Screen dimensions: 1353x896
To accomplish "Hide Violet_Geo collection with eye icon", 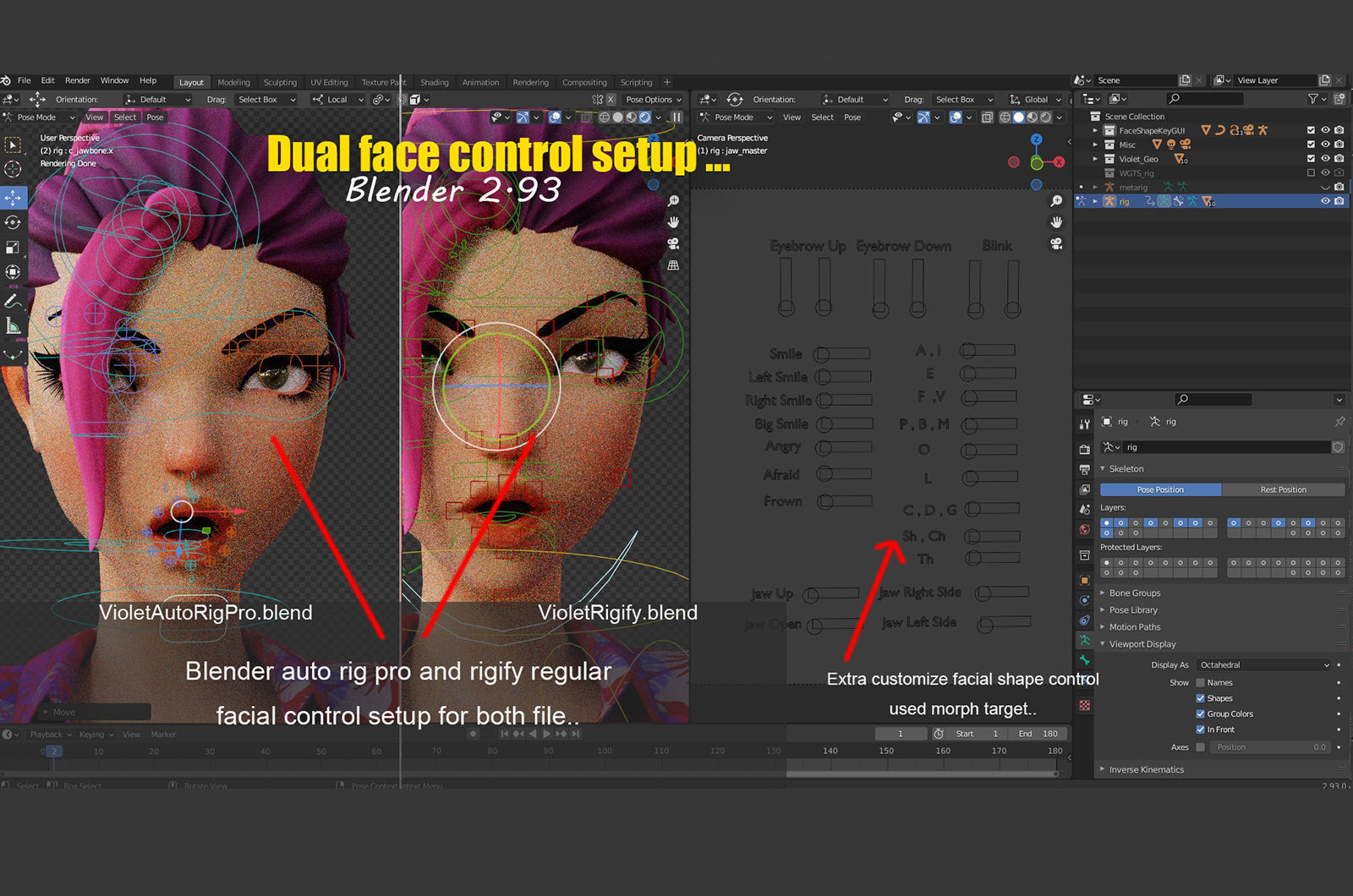I will point(1325,159).
